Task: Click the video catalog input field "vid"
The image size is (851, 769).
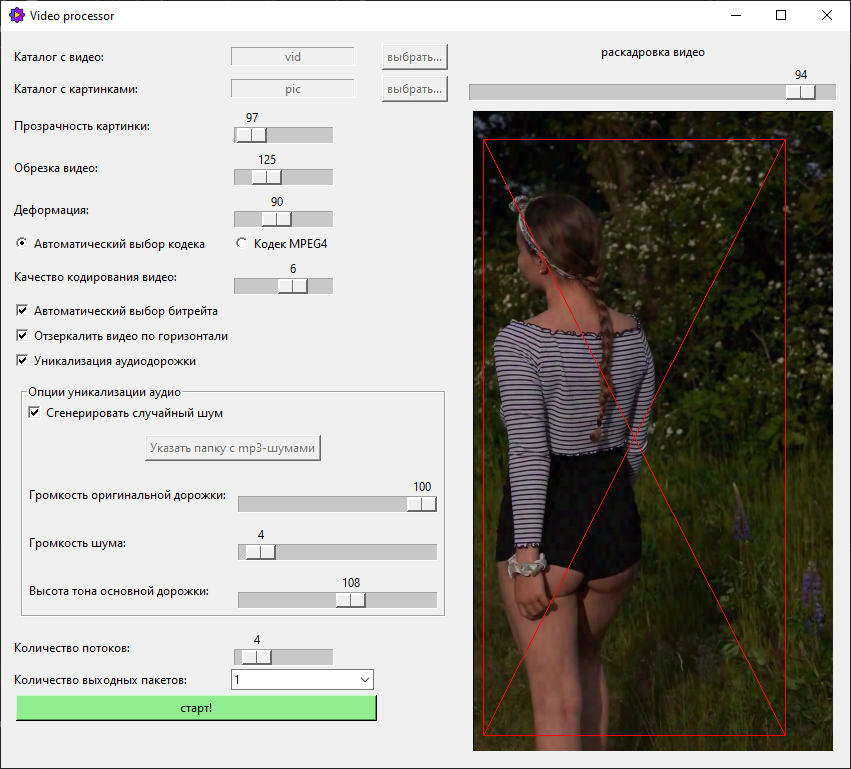Action: (293, 57)
